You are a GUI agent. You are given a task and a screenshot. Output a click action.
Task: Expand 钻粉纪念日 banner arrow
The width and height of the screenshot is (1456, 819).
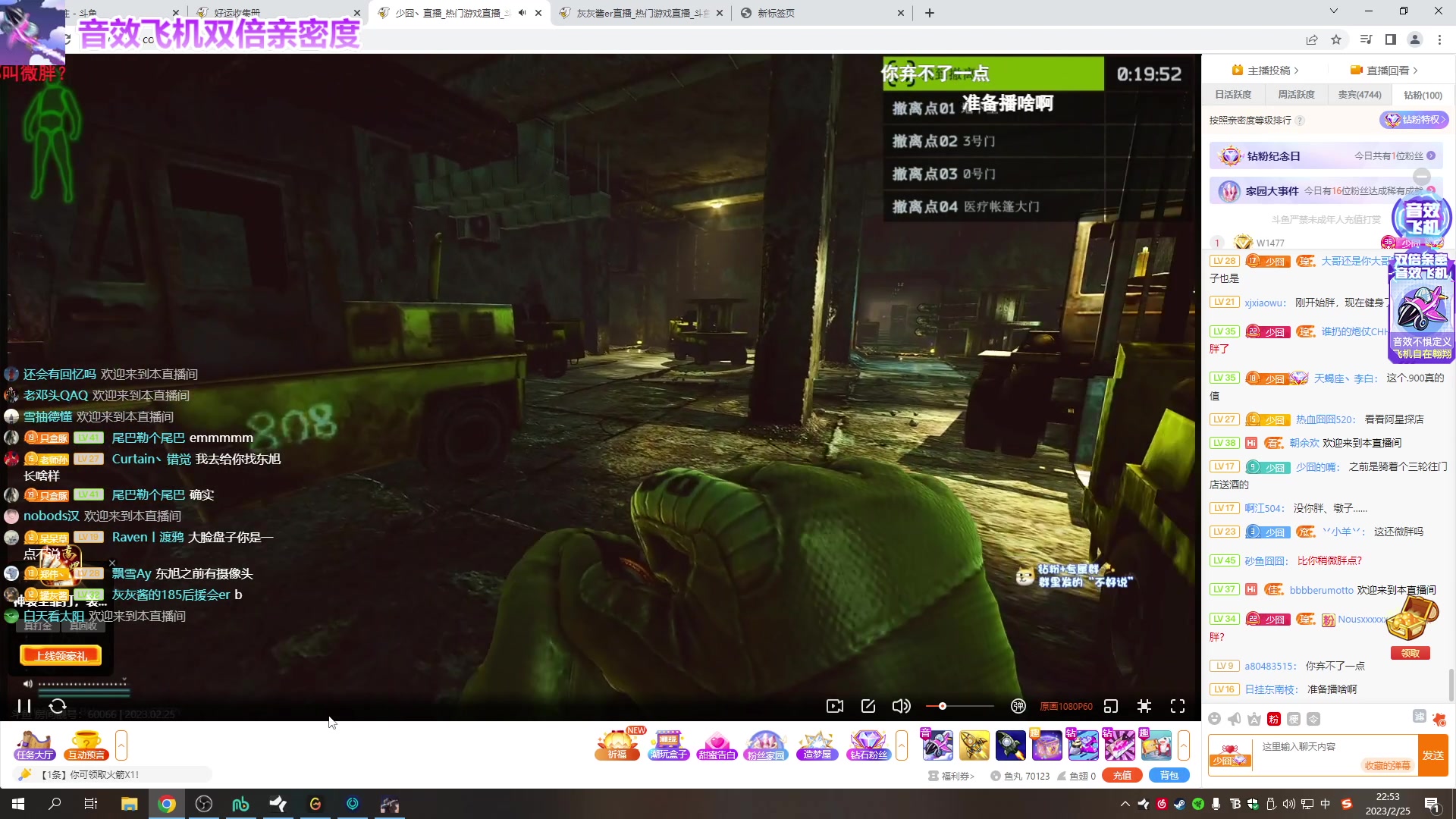[x=1431, y=155]
